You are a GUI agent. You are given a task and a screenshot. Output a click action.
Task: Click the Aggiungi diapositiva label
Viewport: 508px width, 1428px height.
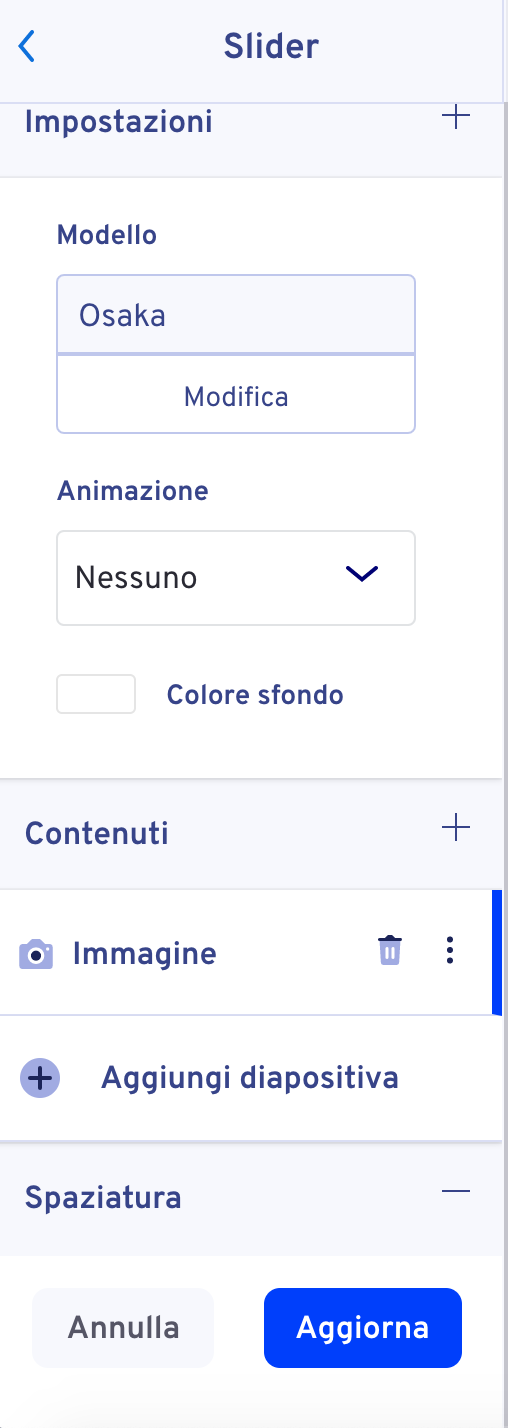250,1078
